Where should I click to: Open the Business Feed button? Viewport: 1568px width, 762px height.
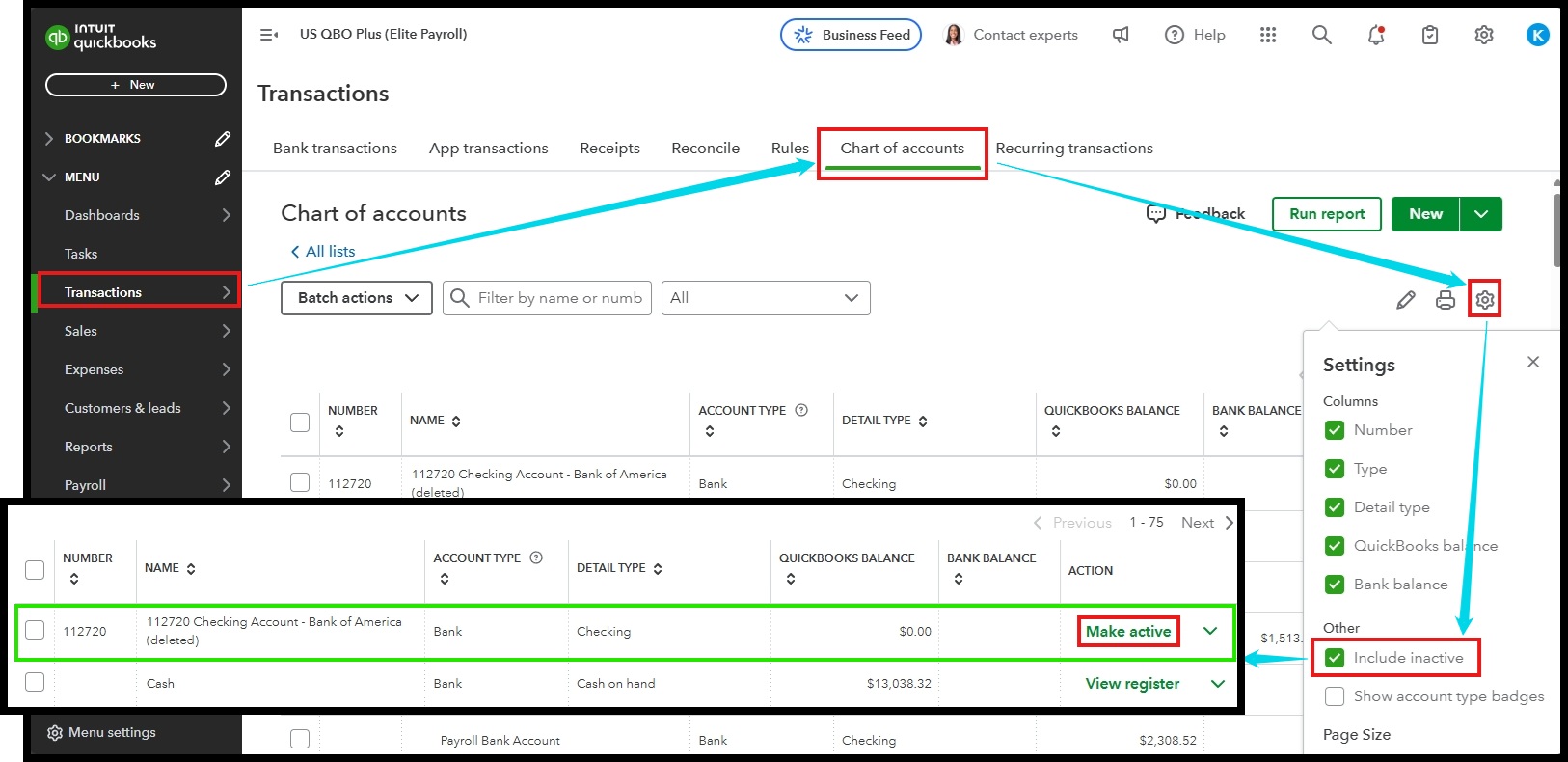(x=852, y=35)
